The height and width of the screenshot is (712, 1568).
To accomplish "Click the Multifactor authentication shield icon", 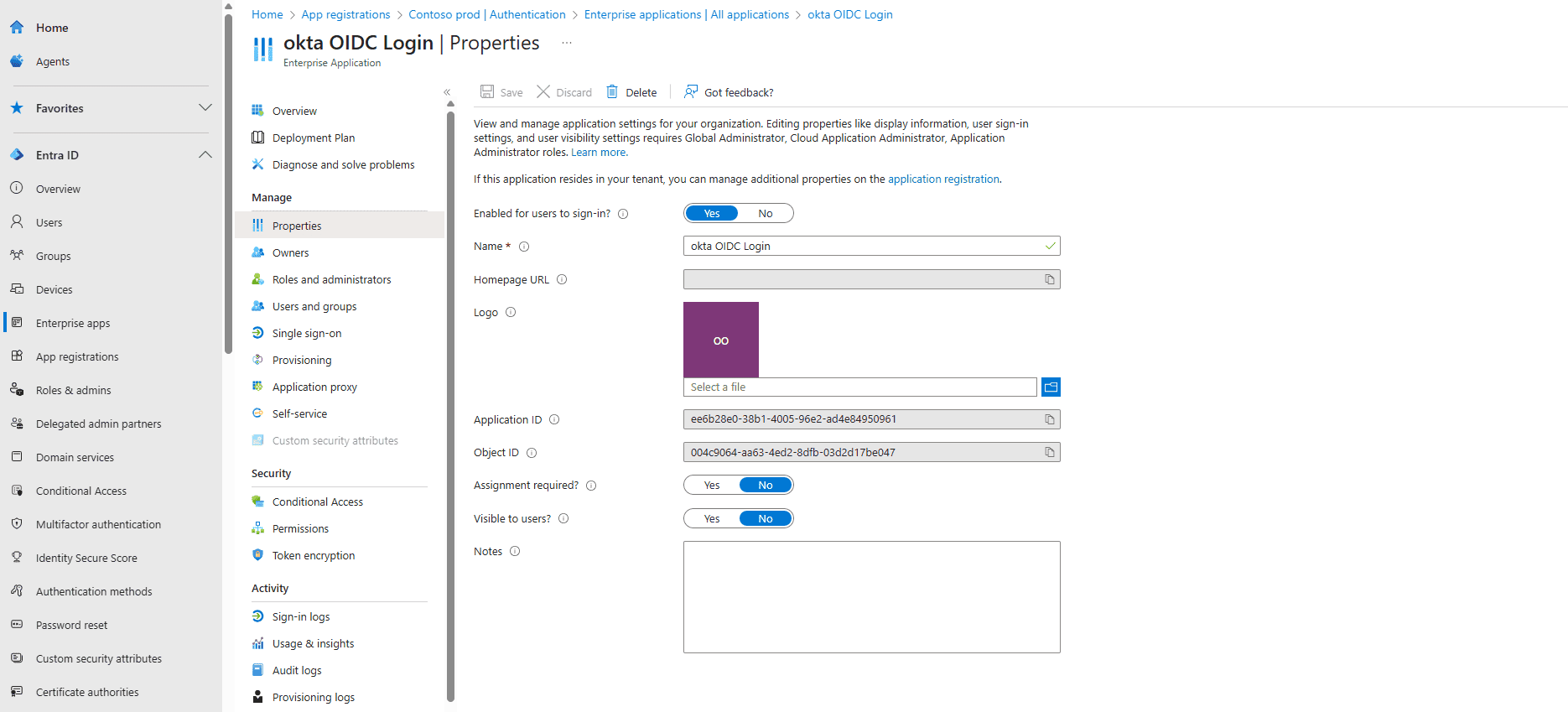I will click(x=17, y=524).
